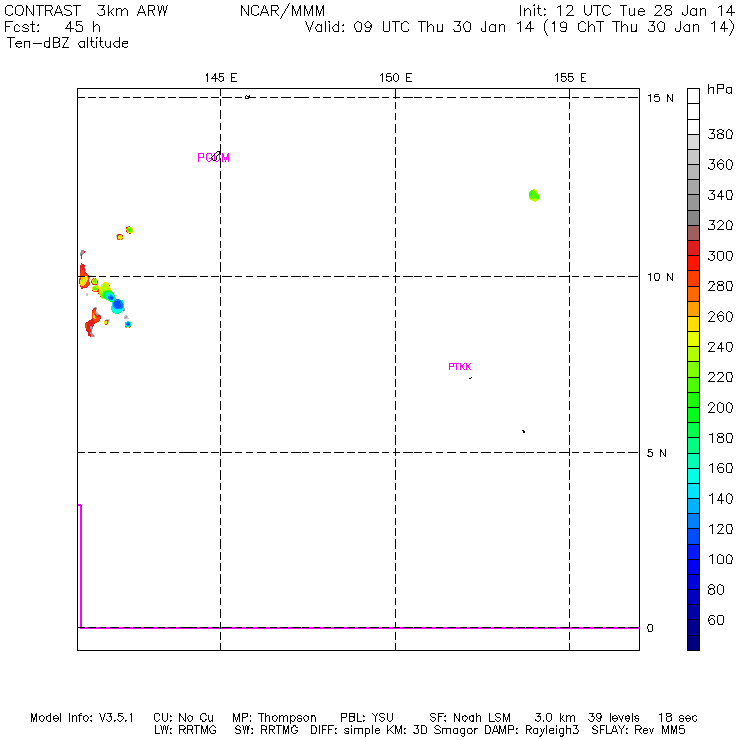740x740 pixels.
Task: Click the 'CONTRAST 3km ARW' title text
Action: pyautogui.click(x=86, y=10)
